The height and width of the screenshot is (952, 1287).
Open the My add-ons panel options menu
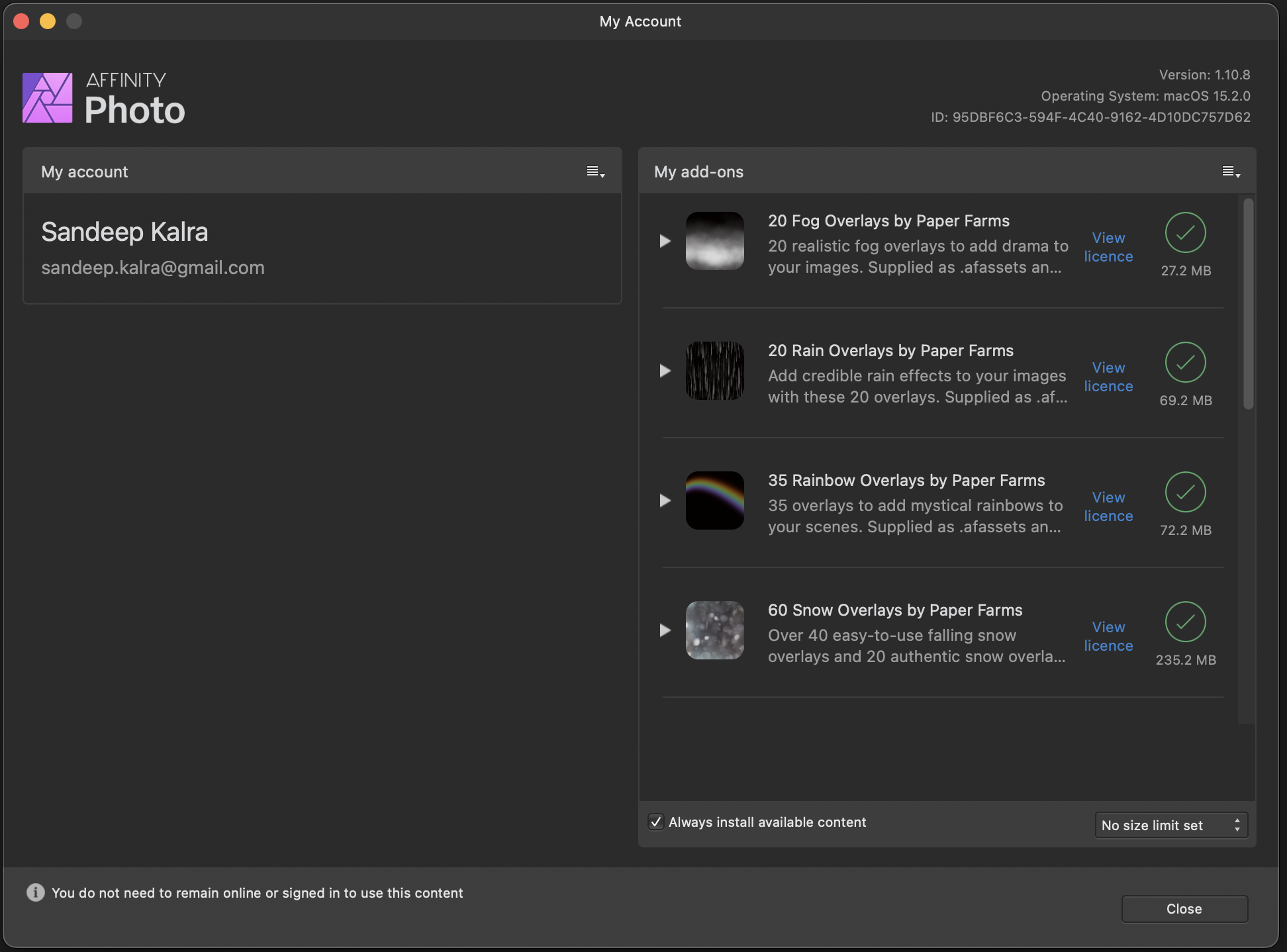[x=1231, y=172]
